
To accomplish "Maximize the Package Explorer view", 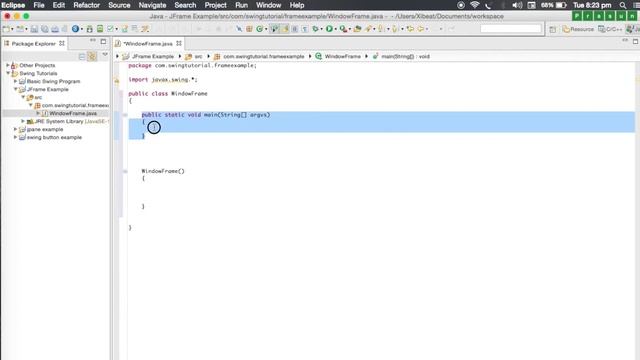I will pyautogui.click(x=103, y=41).
